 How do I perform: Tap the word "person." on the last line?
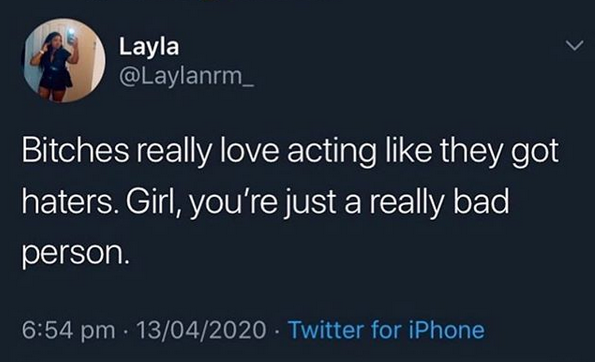pyautogui.click(x=73, y=254)
